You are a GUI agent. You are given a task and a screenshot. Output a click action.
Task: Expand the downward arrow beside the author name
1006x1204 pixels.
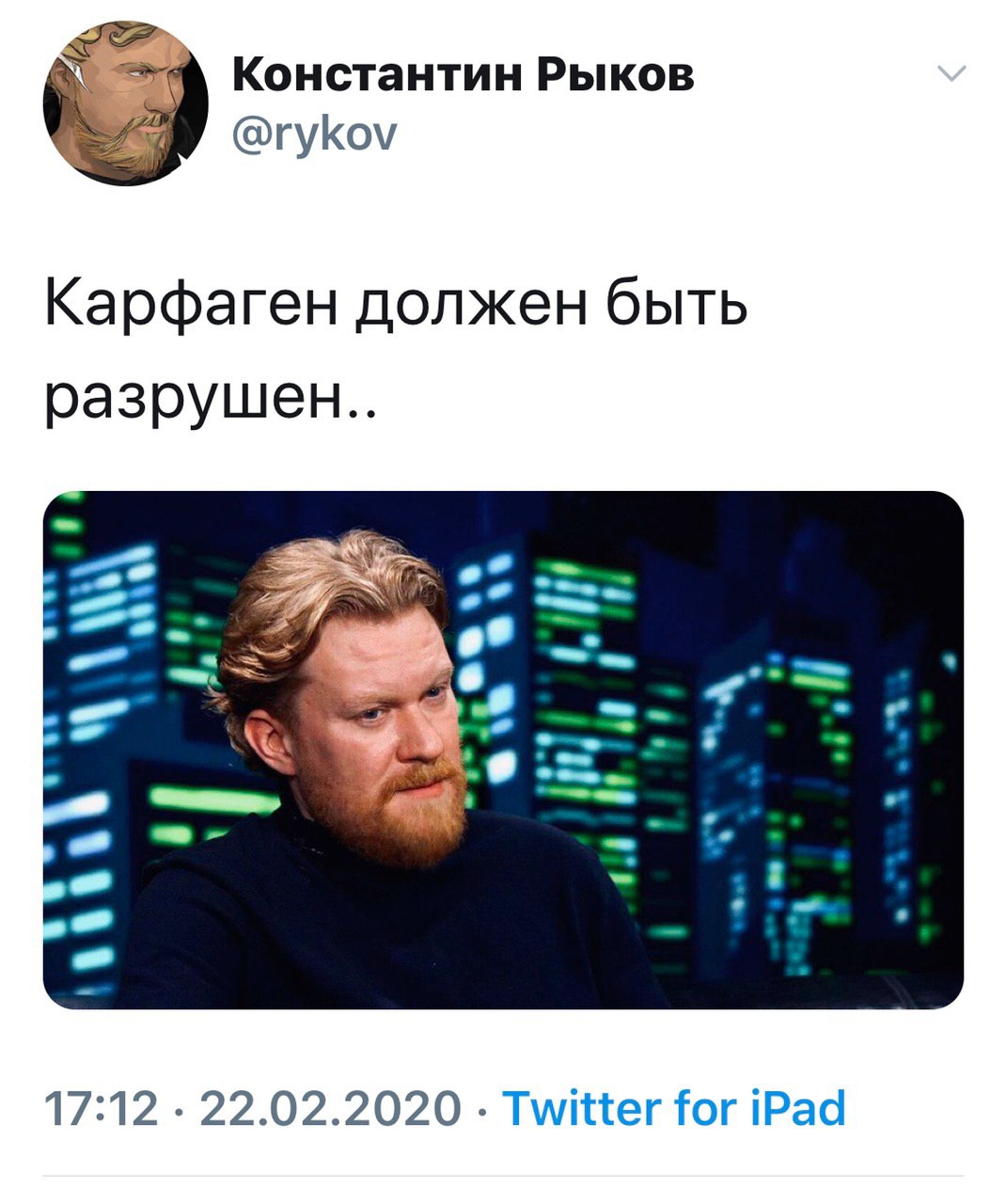point(952,74)
